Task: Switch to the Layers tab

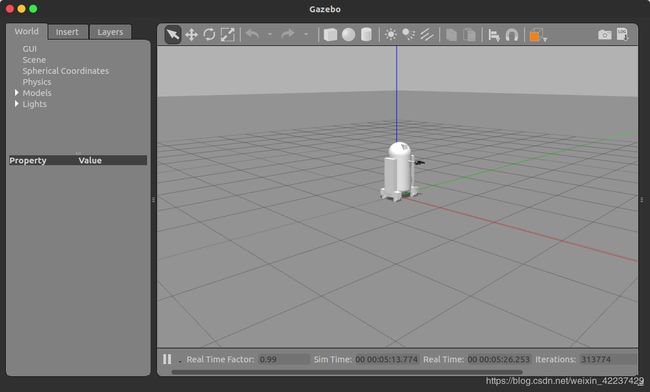Action: [x=110, y=32]
